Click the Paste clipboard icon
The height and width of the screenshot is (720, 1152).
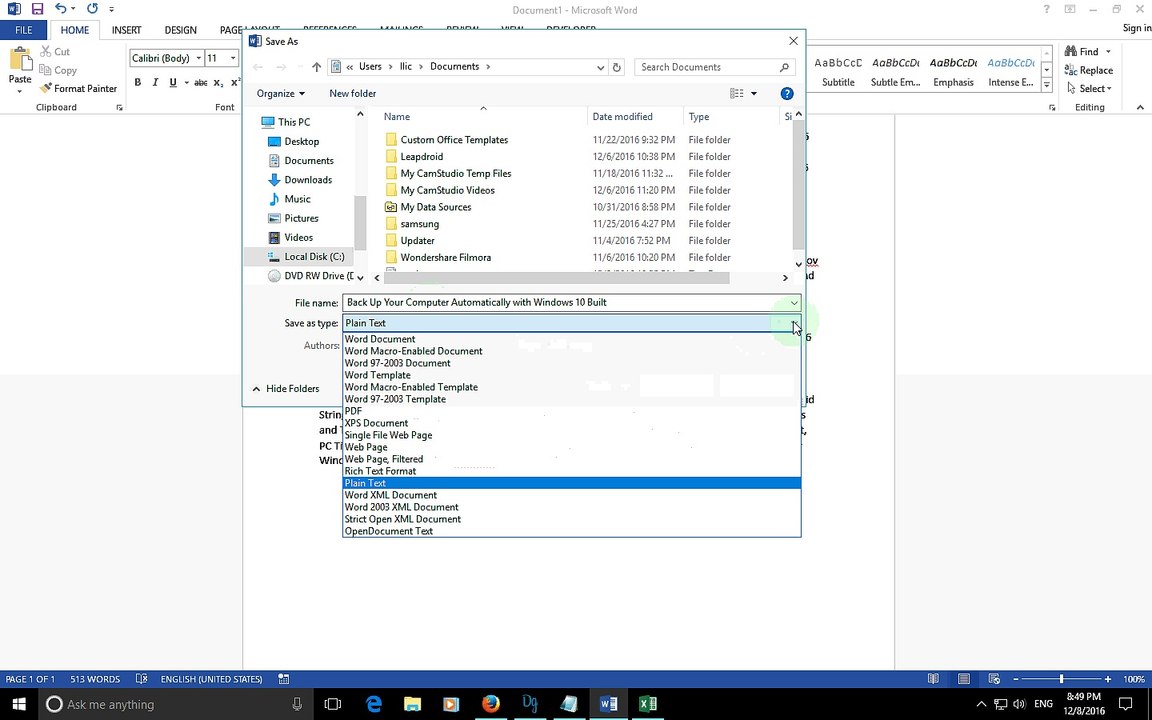tap(20, 60)
